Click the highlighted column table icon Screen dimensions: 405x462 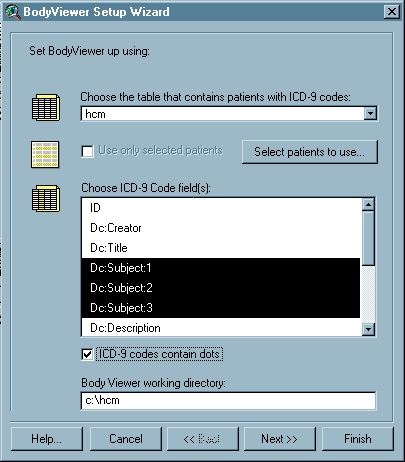pos(46,198)
